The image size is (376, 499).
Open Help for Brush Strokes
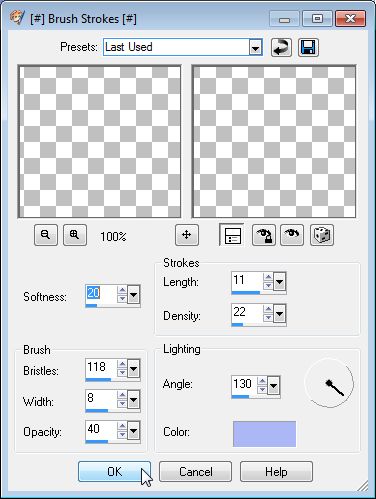click(276, 471)
